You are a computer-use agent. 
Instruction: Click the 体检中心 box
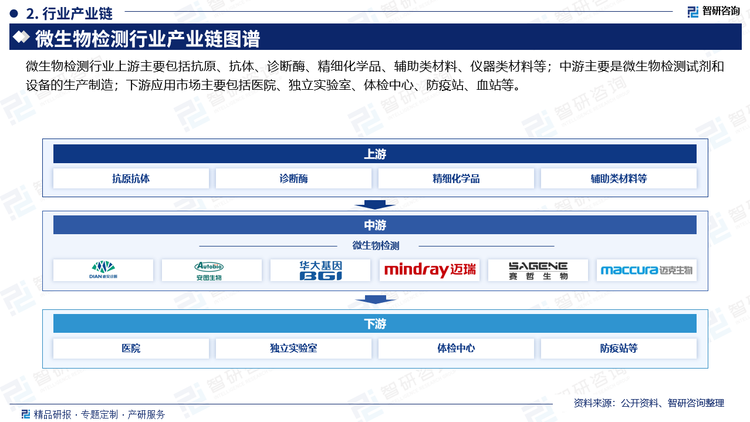pos(456,348)
